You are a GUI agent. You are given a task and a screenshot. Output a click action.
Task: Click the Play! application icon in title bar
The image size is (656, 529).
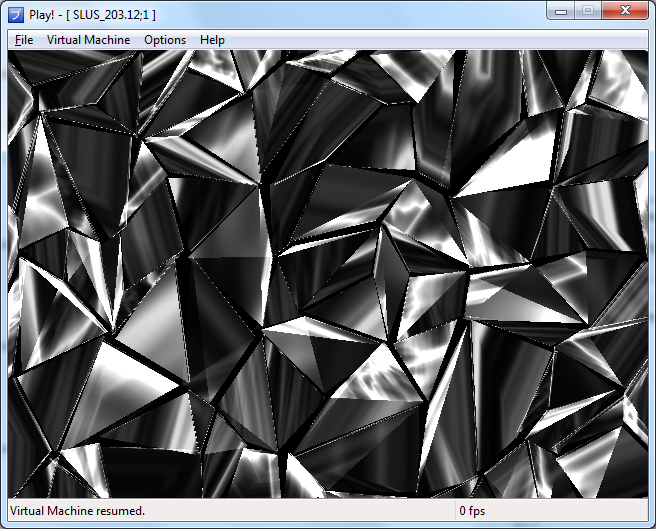coord(16,15)
